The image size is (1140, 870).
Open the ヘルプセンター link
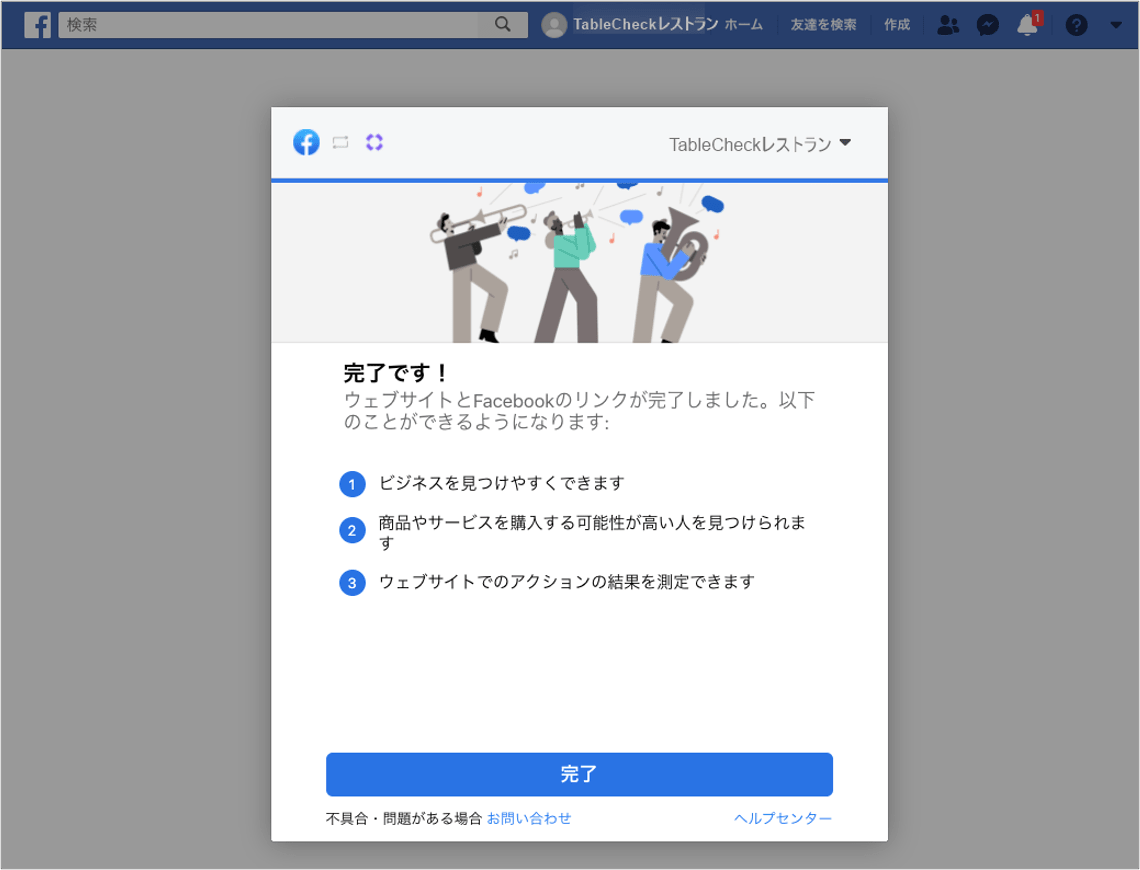(x=782, y=818)
